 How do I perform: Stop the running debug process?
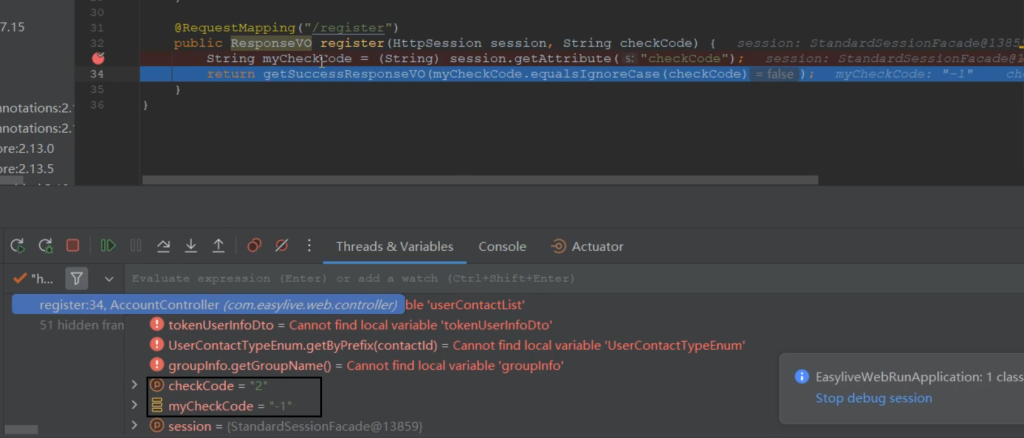tap(72, 246)
